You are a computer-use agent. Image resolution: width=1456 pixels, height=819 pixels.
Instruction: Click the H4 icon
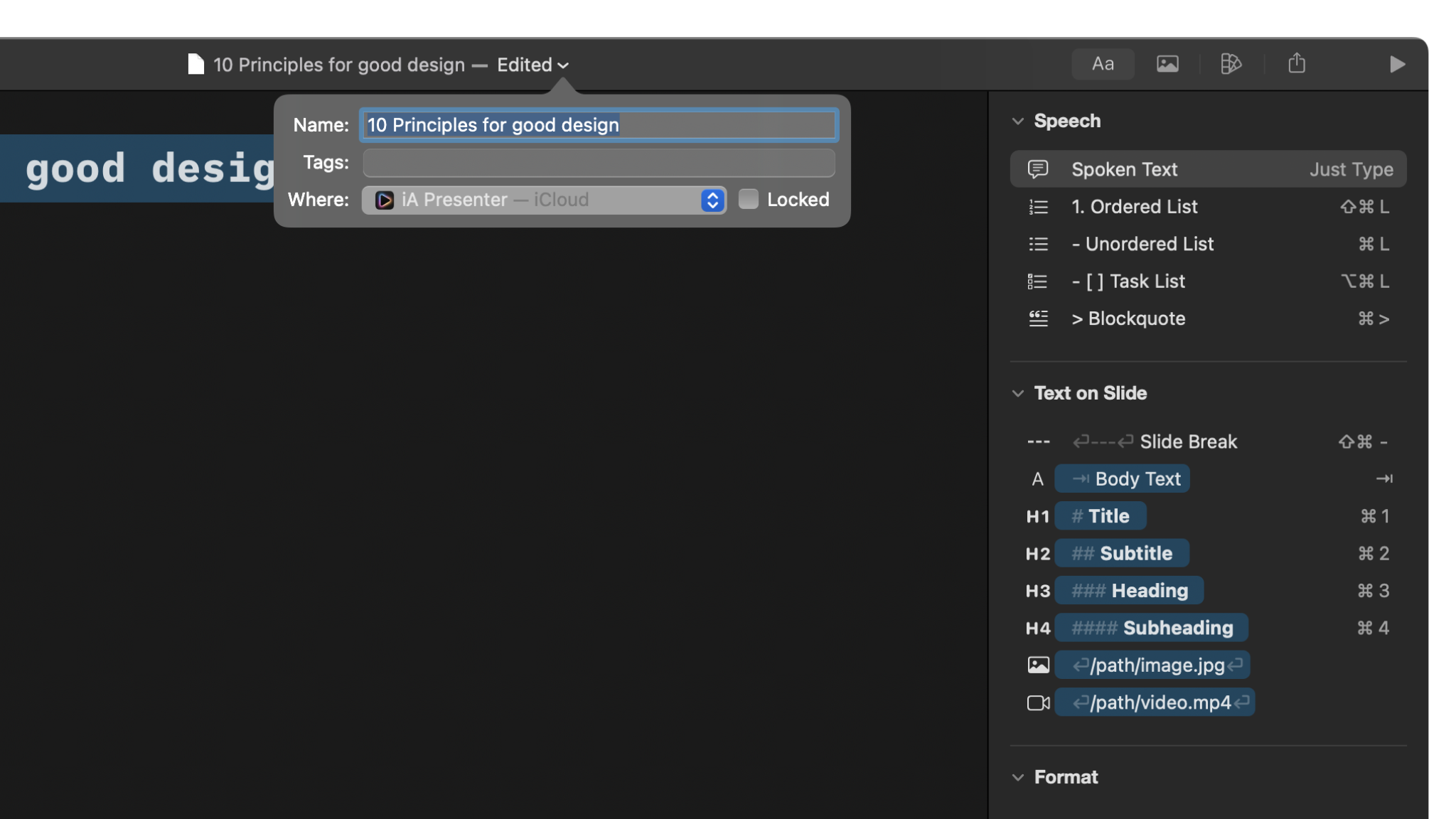click(1037, 628)
